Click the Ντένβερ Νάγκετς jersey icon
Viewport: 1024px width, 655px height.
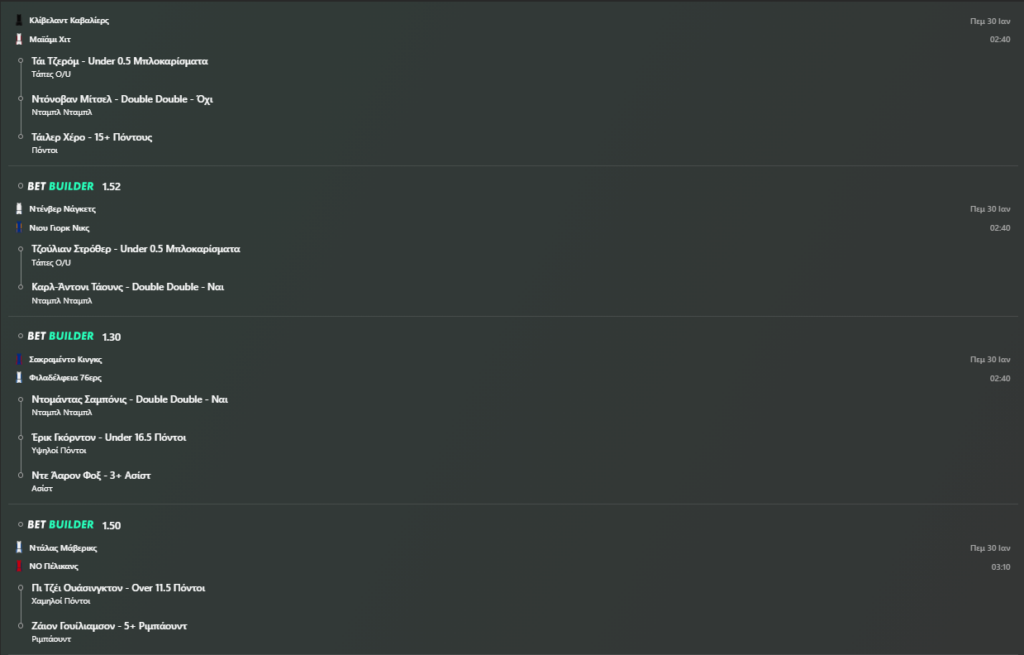[x=20, y=209]
